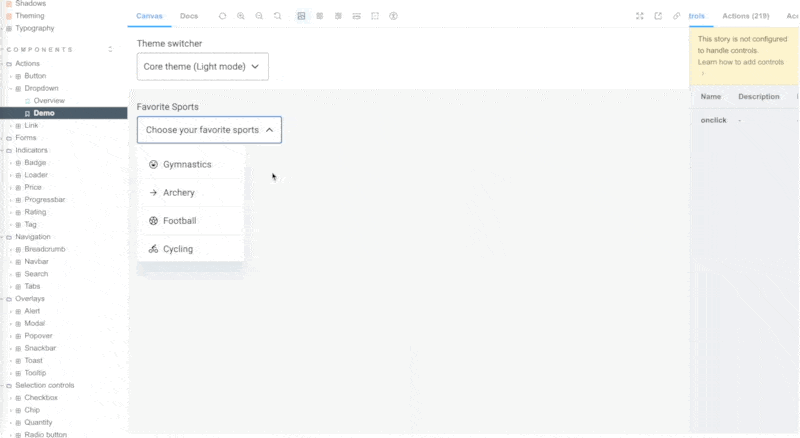Toggle the outline tool icon
This screenshot has width=800, height=438.
coord(375,16)
